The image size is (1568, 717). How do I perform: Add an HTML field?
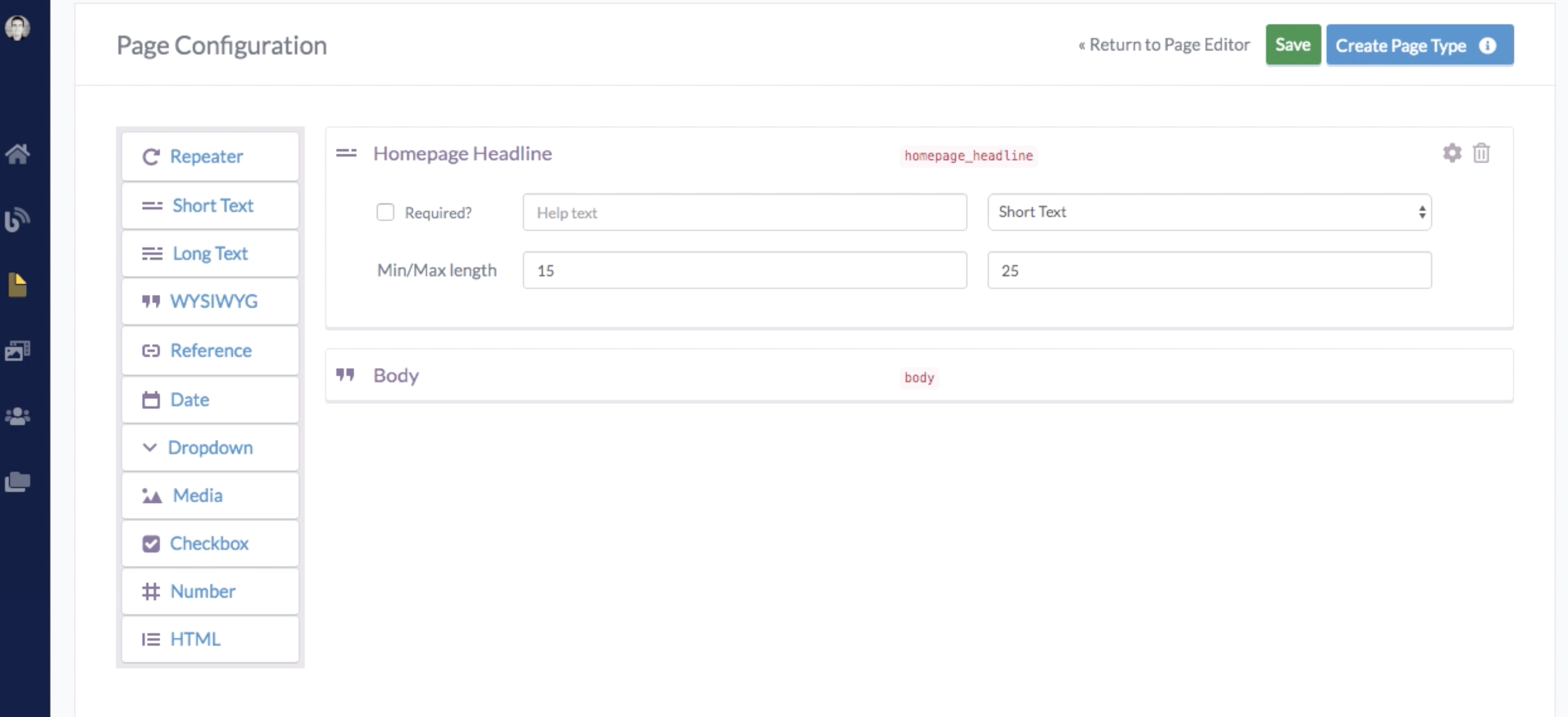click(210, 640)
